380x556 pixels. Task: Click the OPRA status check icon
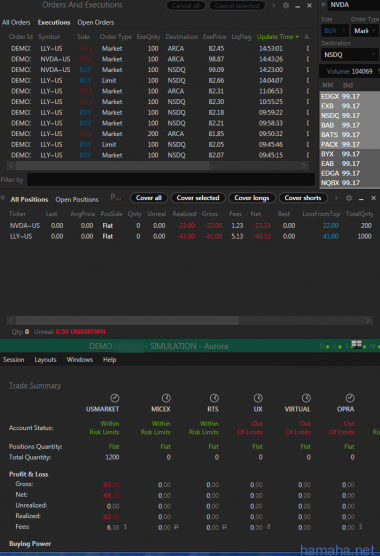click(x=350, y=398)
